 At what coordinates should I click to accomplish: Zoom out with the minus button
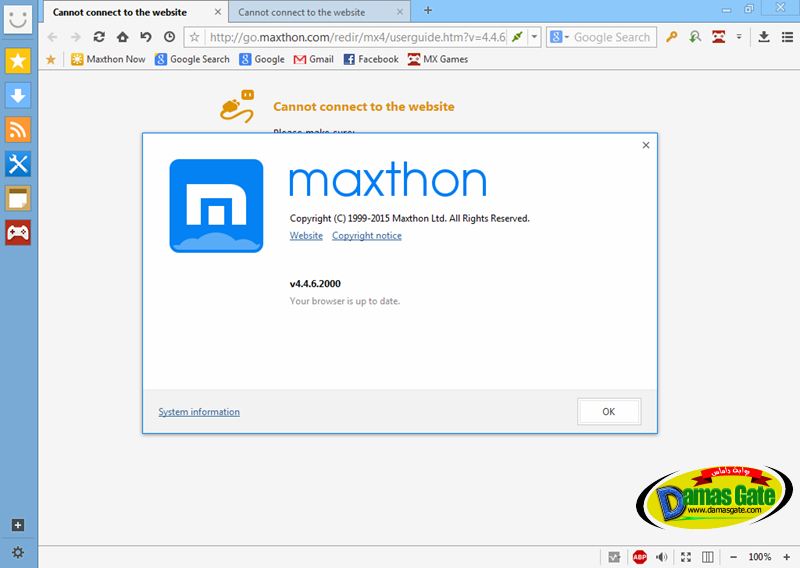(x=734, y=557)
